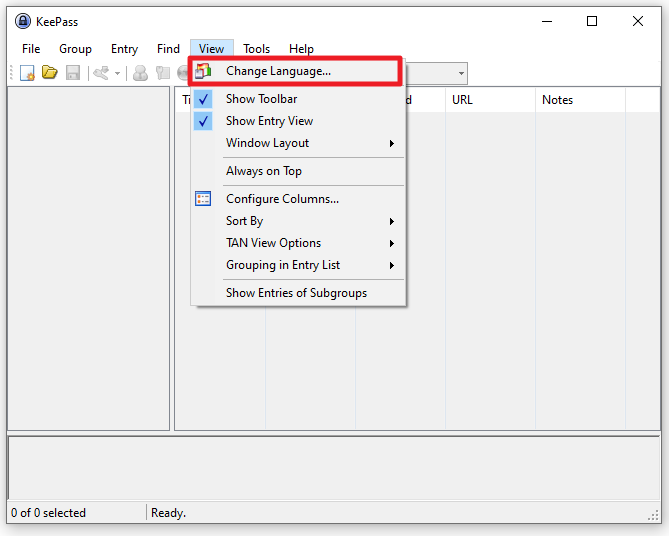
Task: Click the Notes column header
Action: click(580, 100)
